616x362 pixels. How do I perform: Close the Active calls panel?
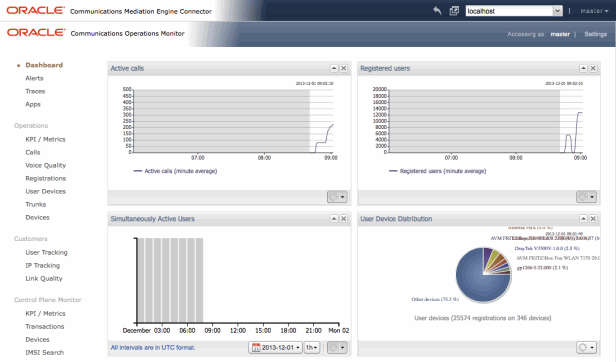(x=343, y=68)
